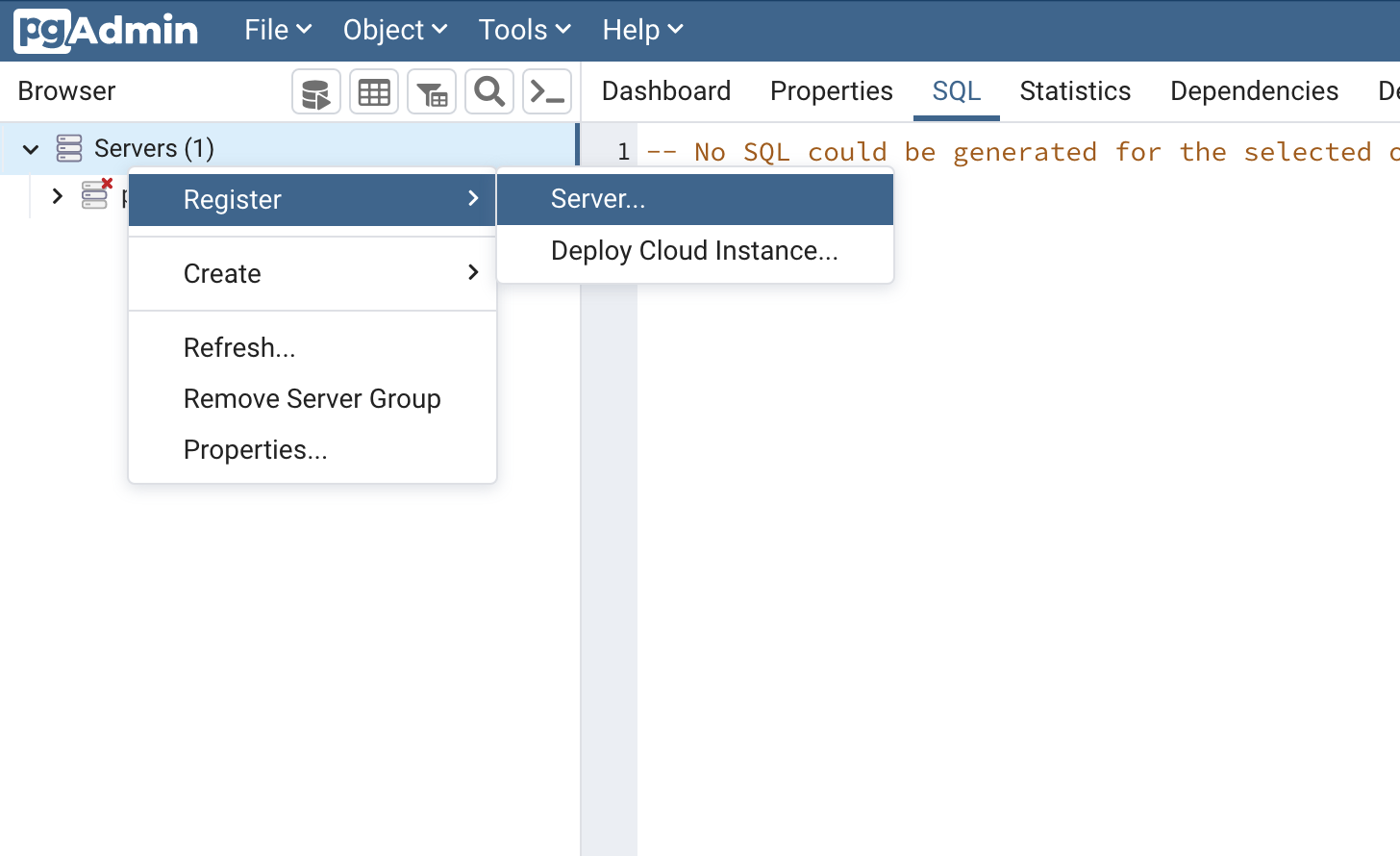Expand the disconnected server tree node
1400x856 pixels.
58,196
